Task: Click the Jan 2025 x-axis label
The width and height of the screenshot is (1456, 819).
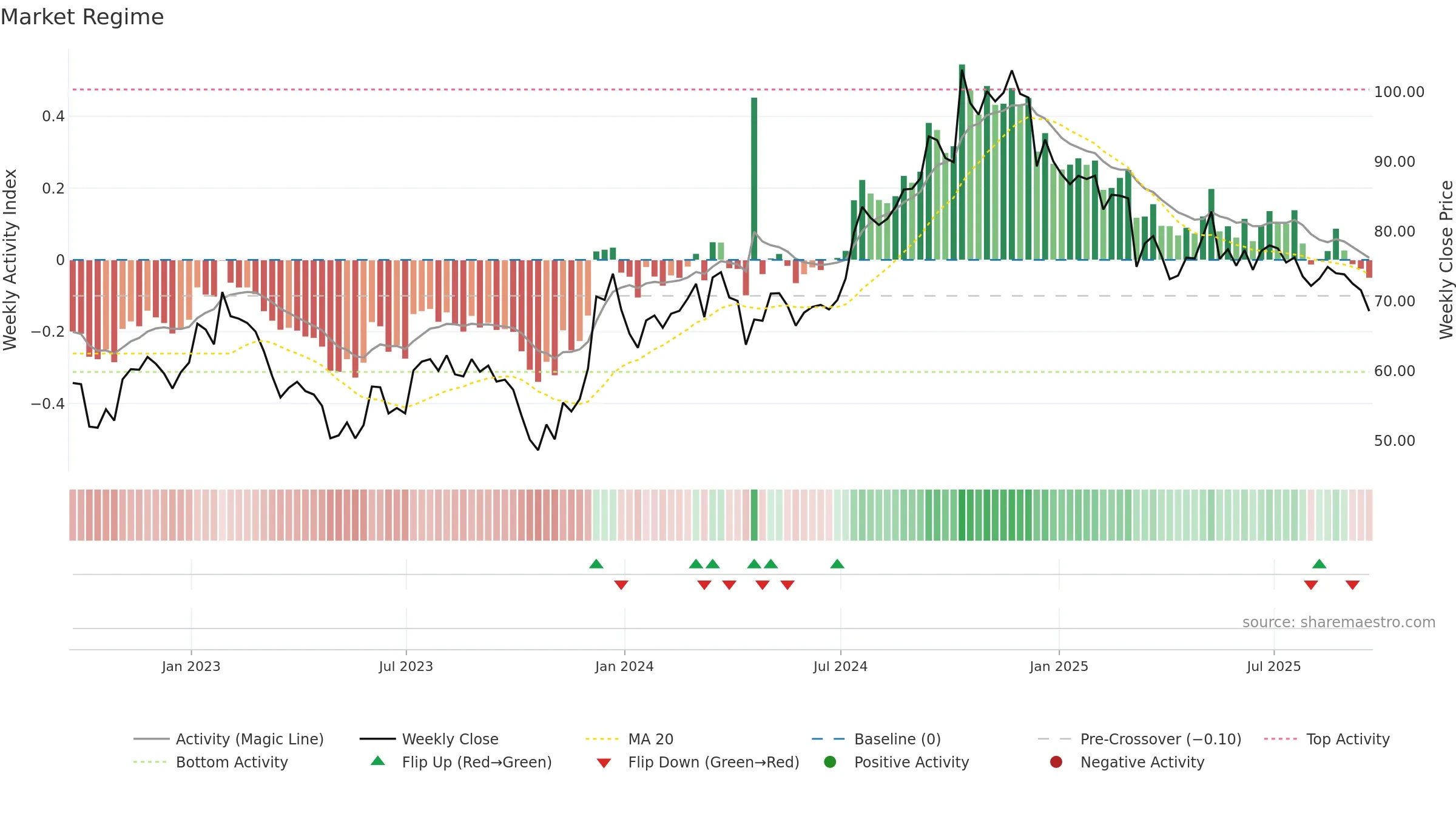Action: pos(1059,666)
